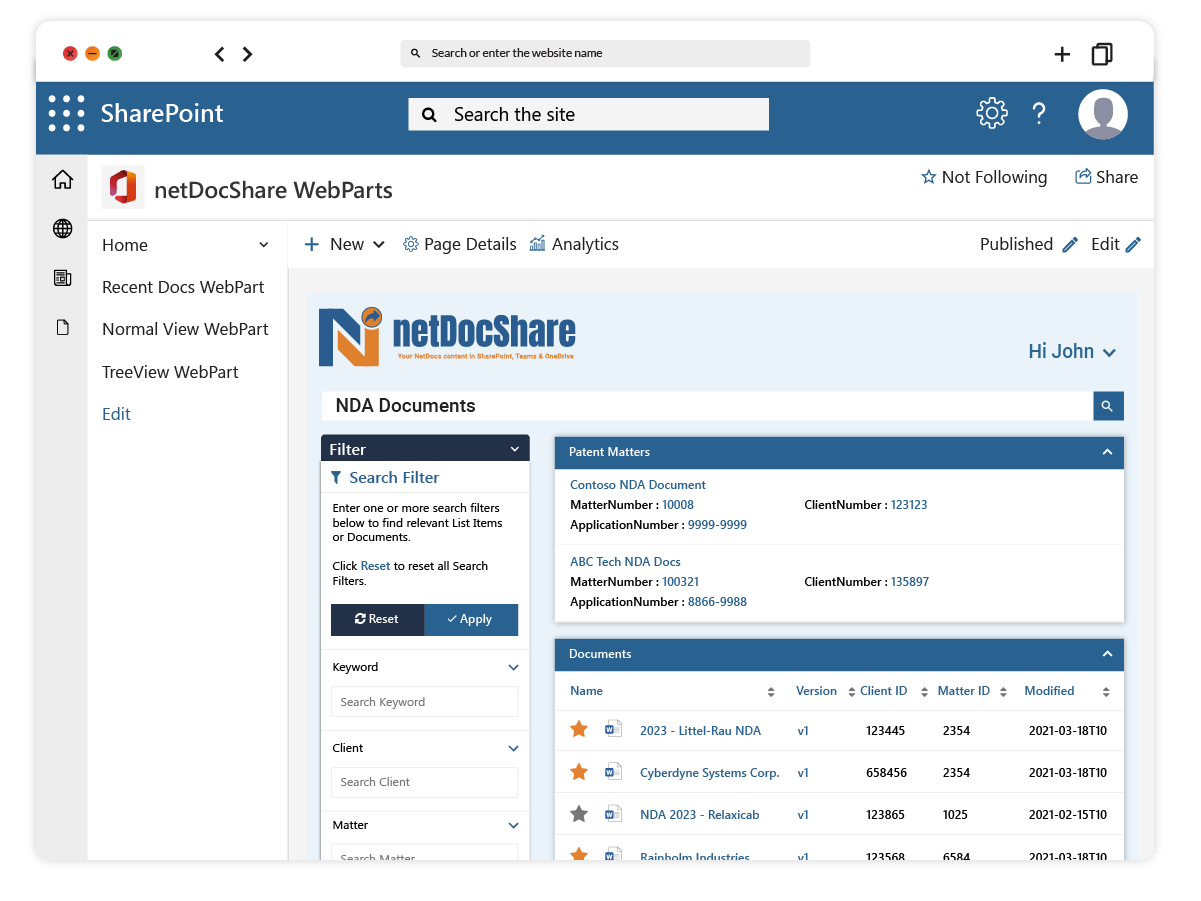The height and width of the screenshot is (901, 1201).
Task: Click the Reset link in filter description
Action: (x=375, y=566)
